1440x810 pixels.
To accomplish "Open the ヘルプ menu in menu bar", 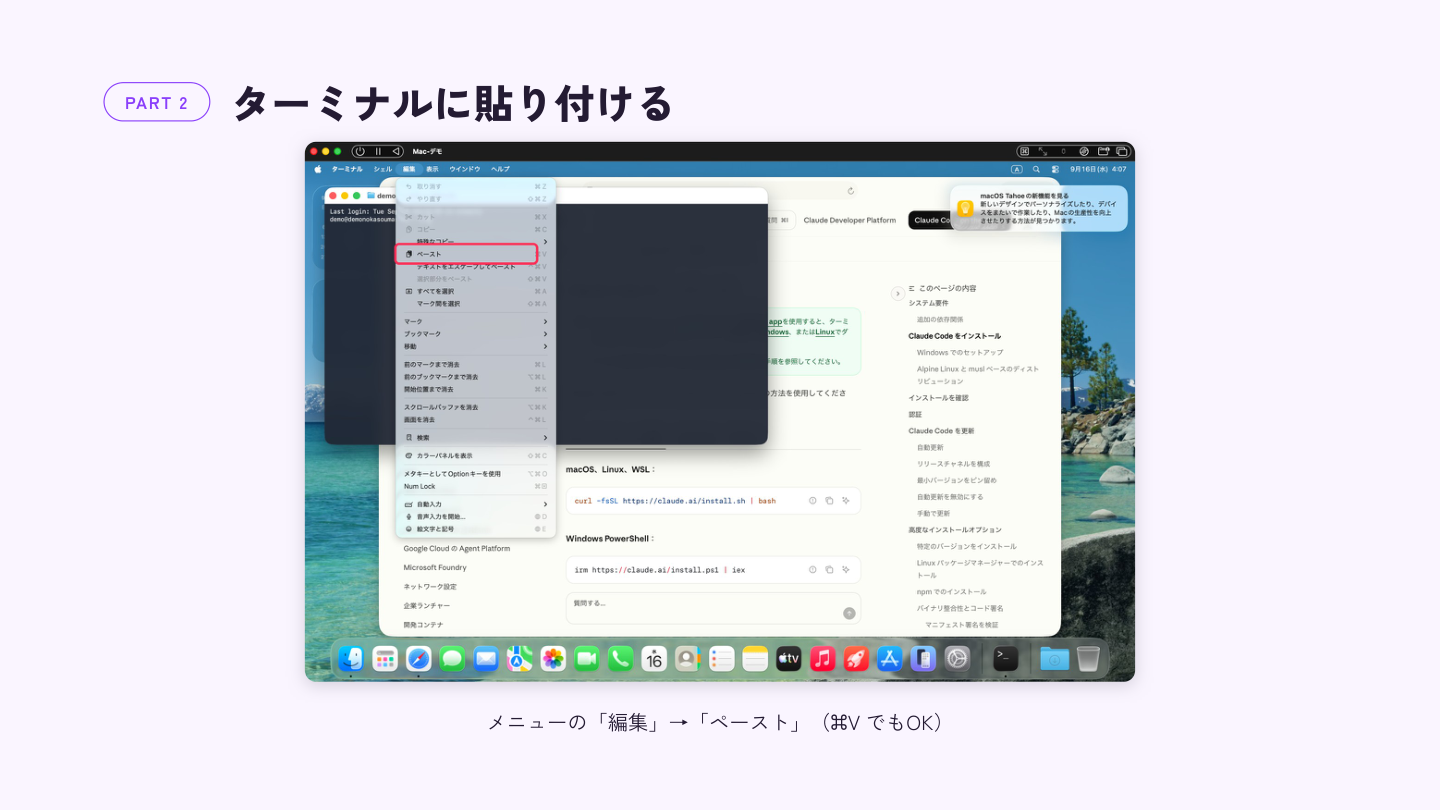I will click(x=500, y=169).
